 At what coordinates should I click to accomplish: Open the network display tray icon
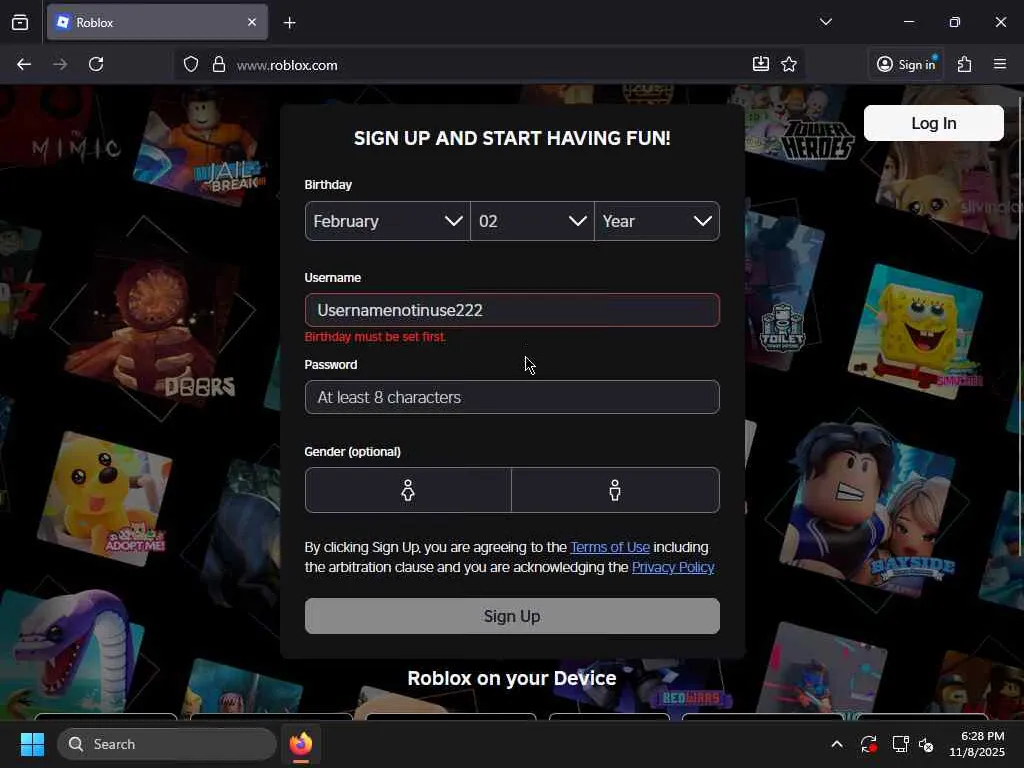(901, 744)
